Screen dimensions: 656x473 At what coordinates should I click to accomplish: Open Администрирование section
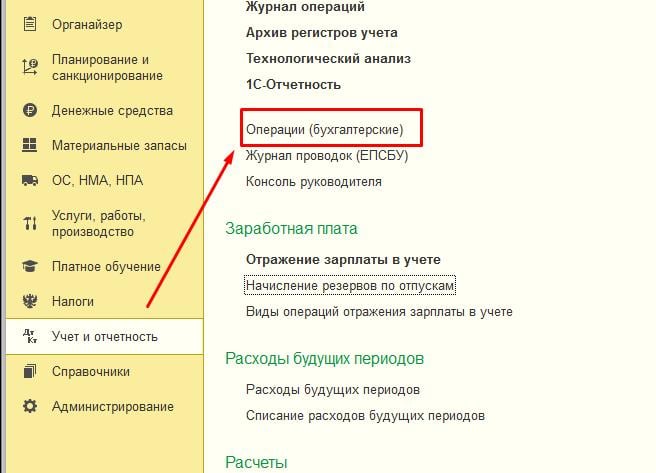coord(113,407)
